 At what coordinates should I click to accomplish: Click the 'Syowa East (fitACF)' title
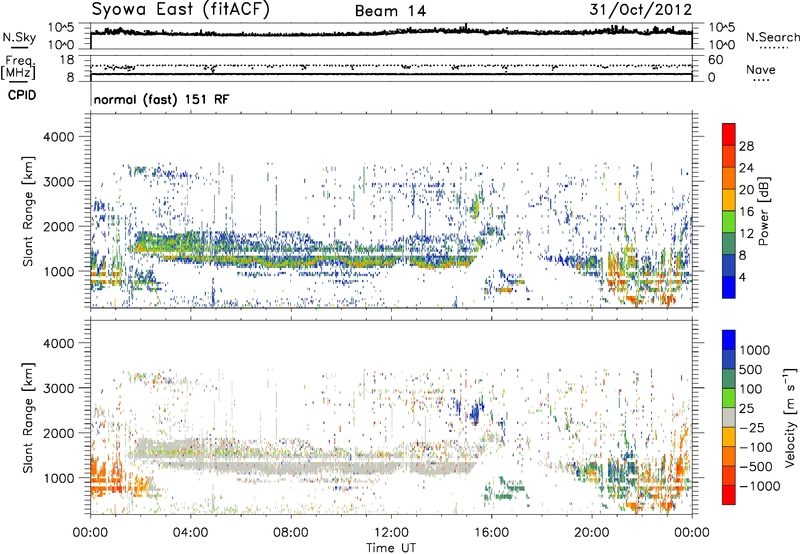point(180,10)
